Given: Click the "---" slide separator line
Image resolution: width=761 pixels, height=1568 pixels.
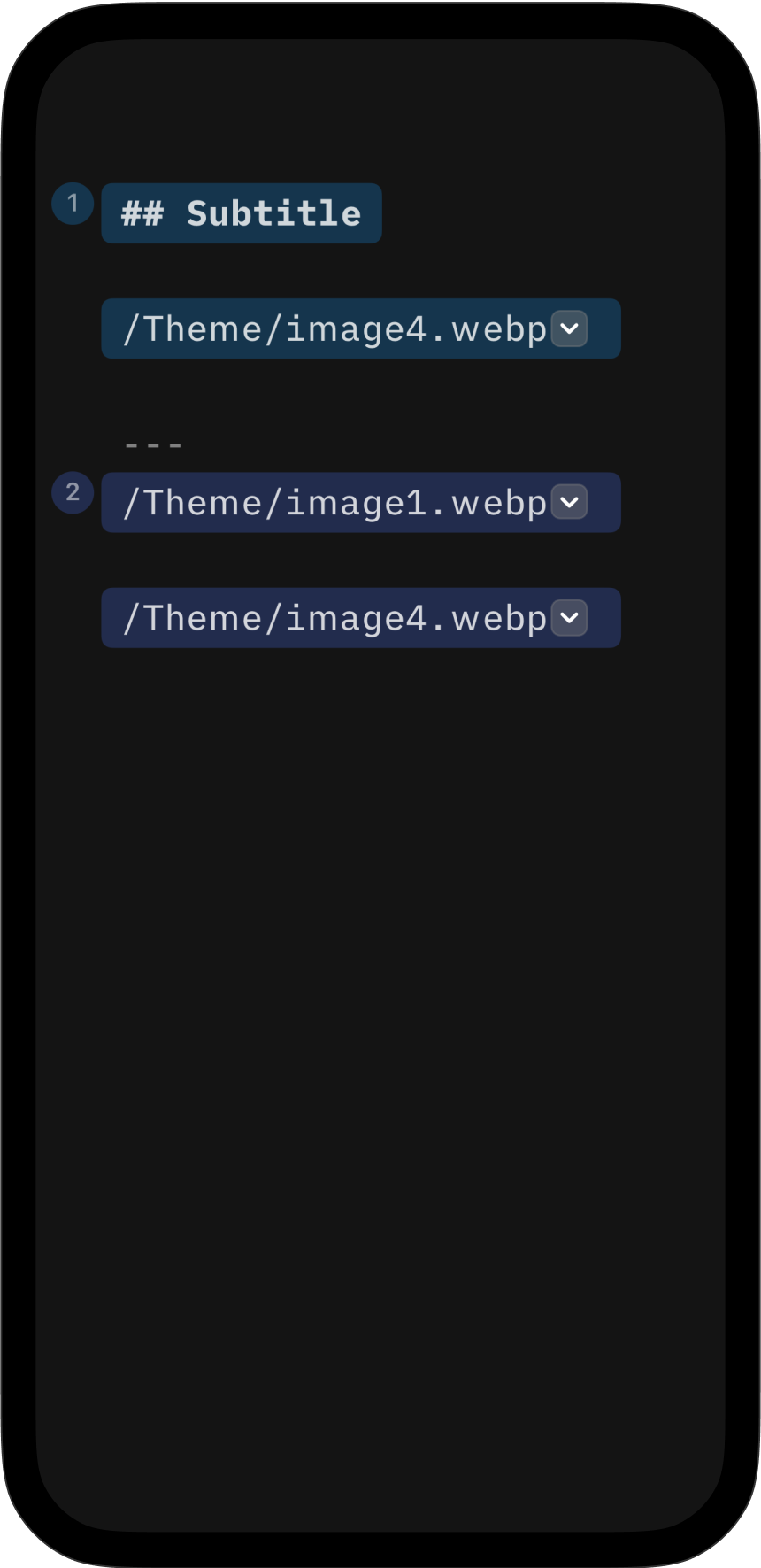Looking at the screenshot, I should pos(154,444).
